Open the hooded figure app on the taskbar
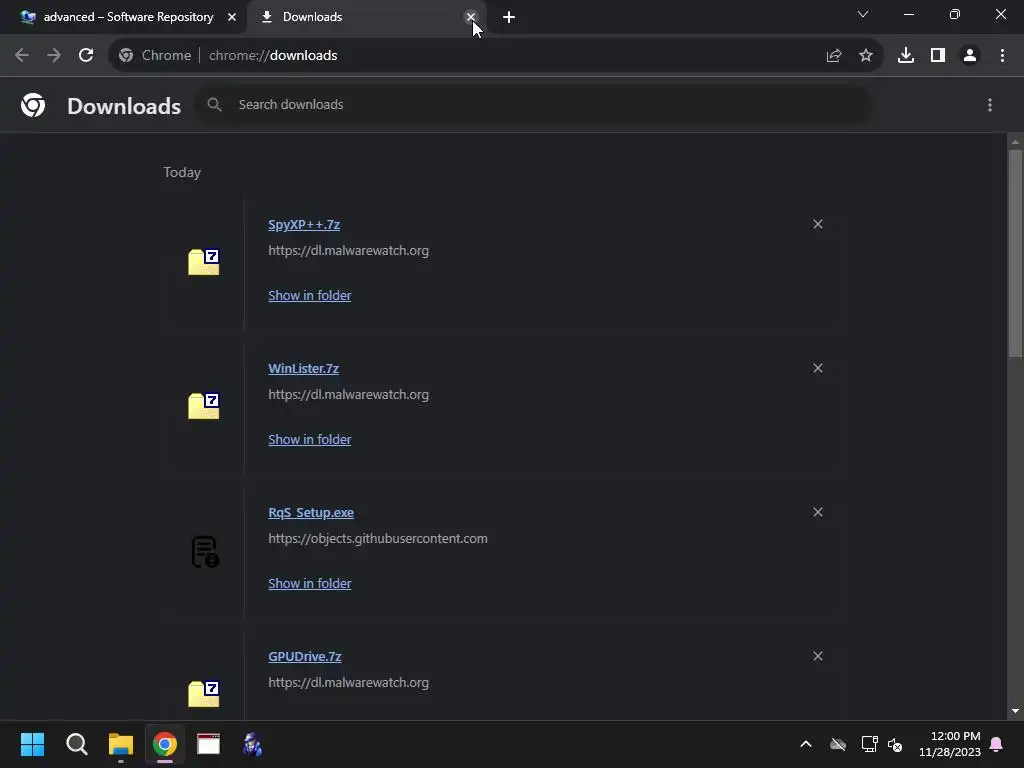The height and width of the screenshot is (768, 1024). pos(253,744)
